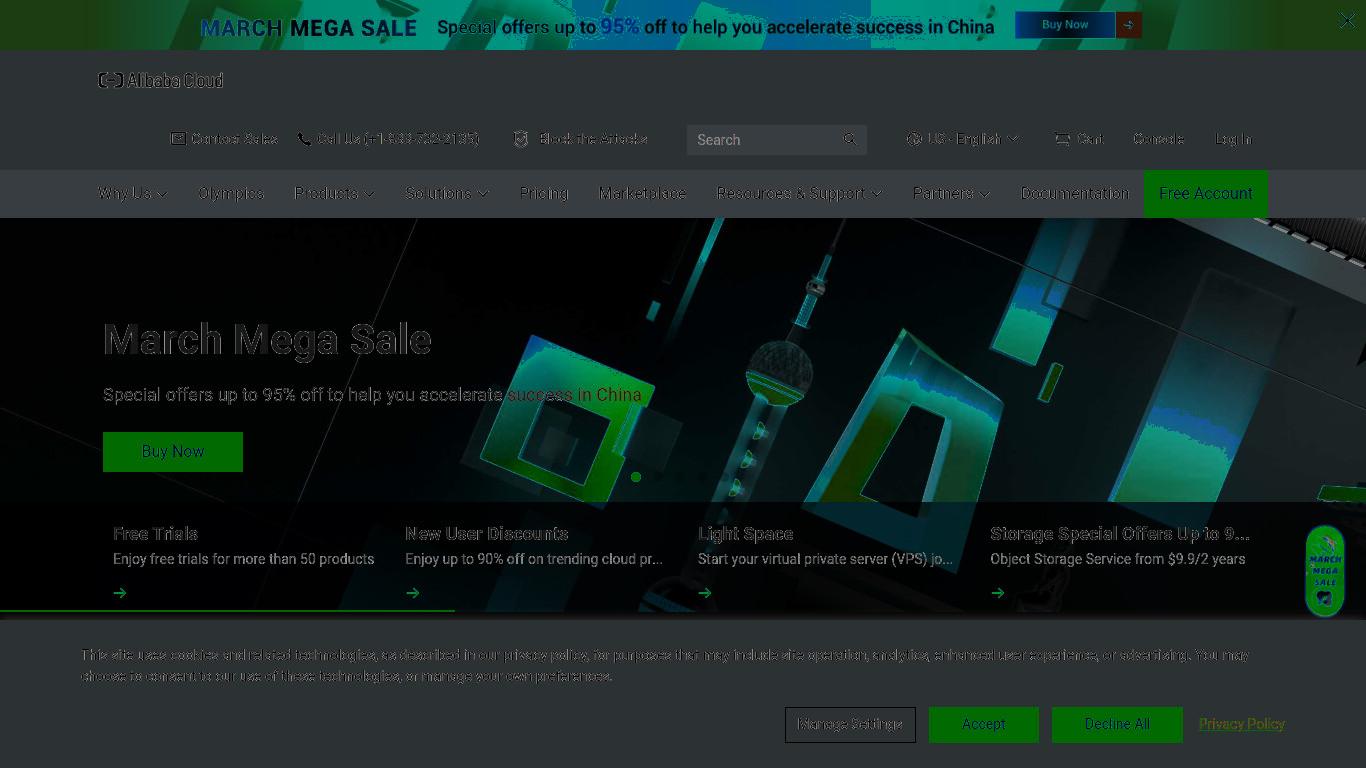The image size is (1366, 768).
Task: Open the US - English language selector
Action: [x=962, y=139]
